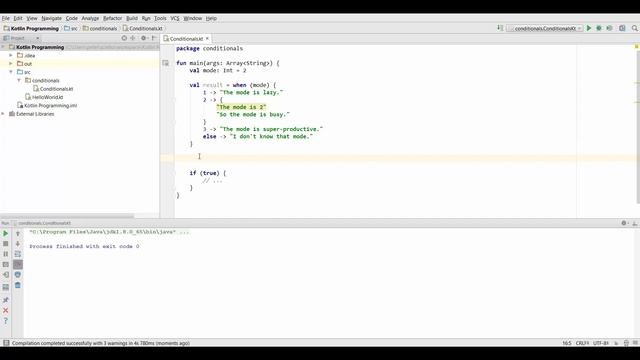Rerun program using Run panel green arrow
The width and height of the screenshot is (640, 360).
[x=6, y=233]
